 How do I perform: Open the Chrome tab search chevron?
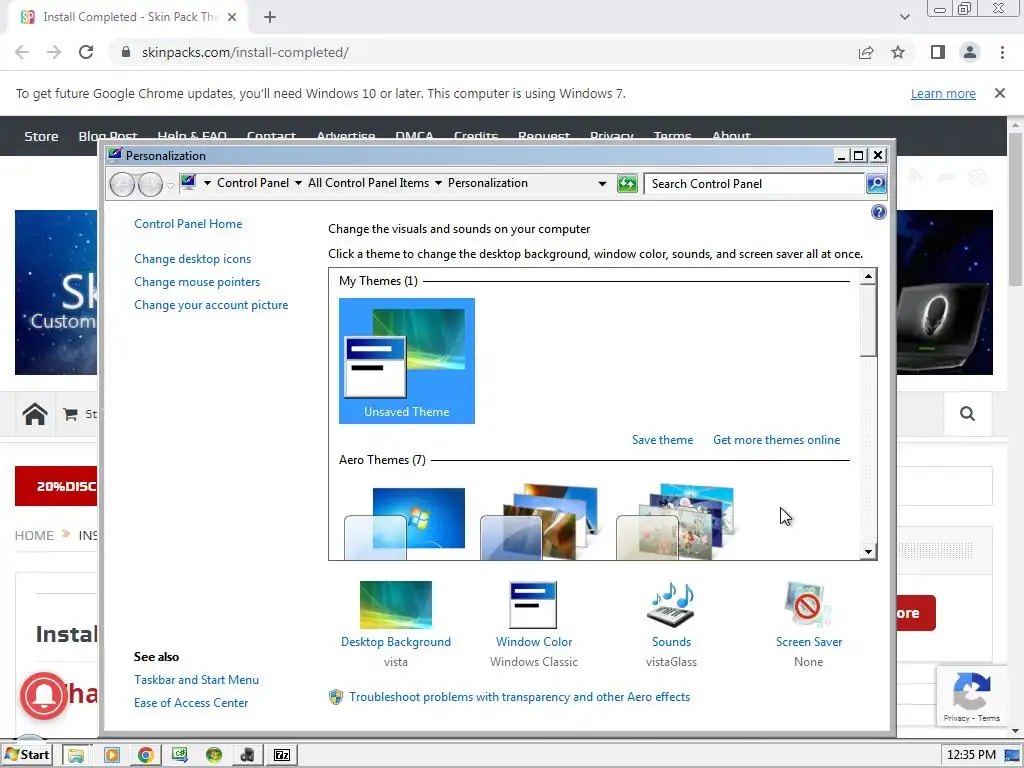tap(904, 17)
